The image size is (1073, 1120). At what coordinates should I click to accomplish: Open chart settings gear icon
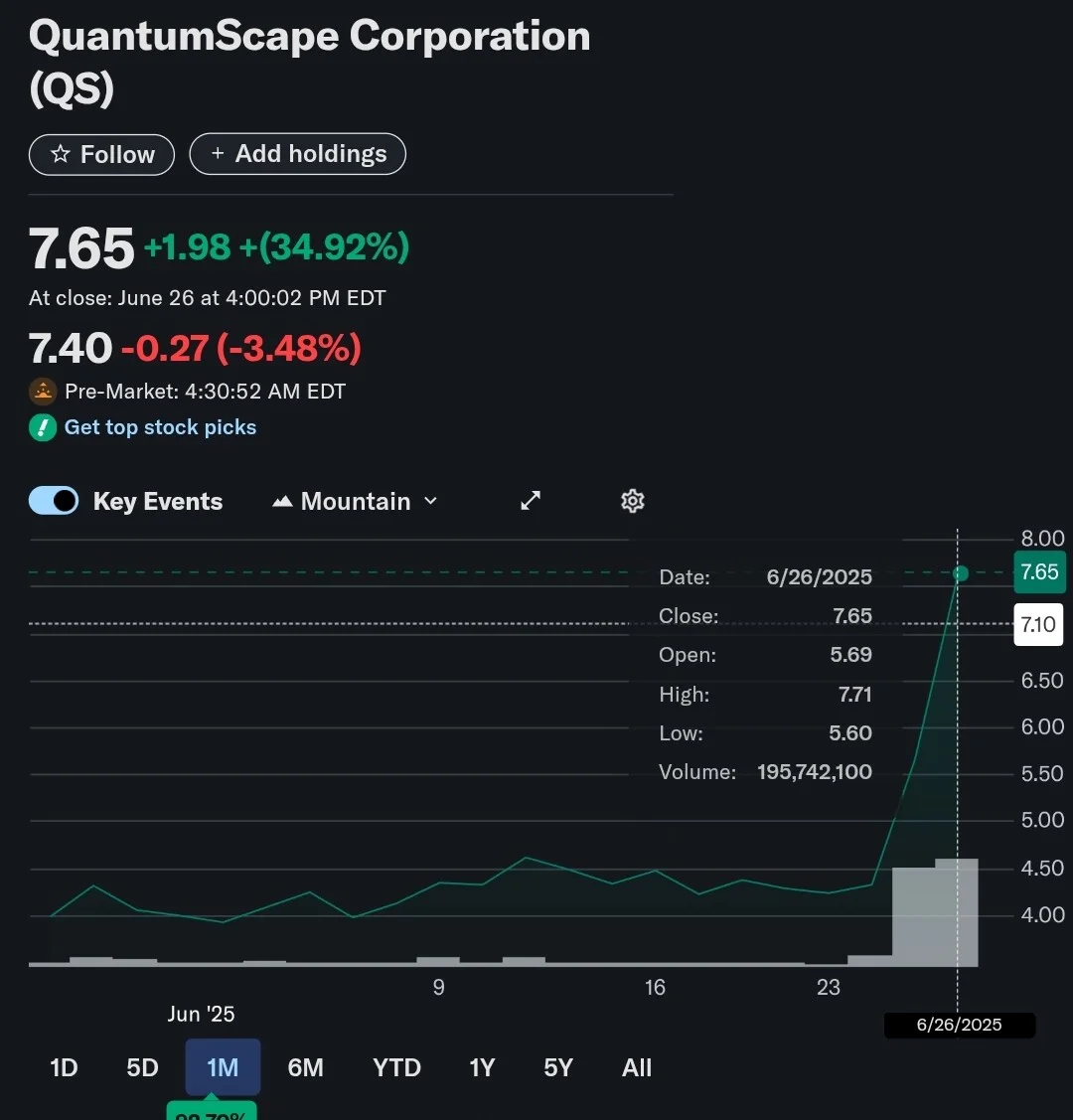click(633, 501)
